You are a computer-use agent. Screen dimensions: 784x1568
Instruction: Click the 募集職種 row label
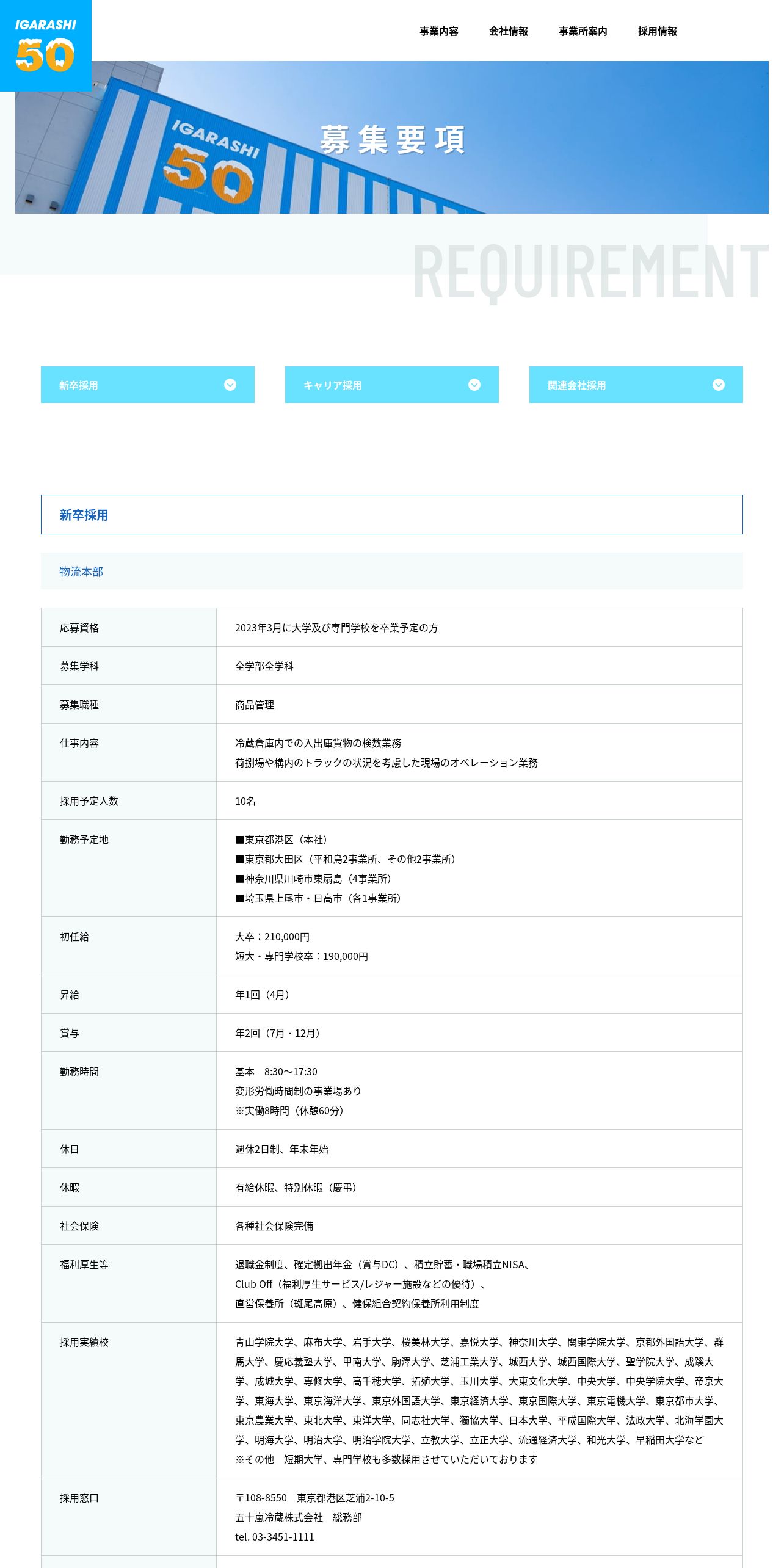pyautogui.click(x=79, y=705)
